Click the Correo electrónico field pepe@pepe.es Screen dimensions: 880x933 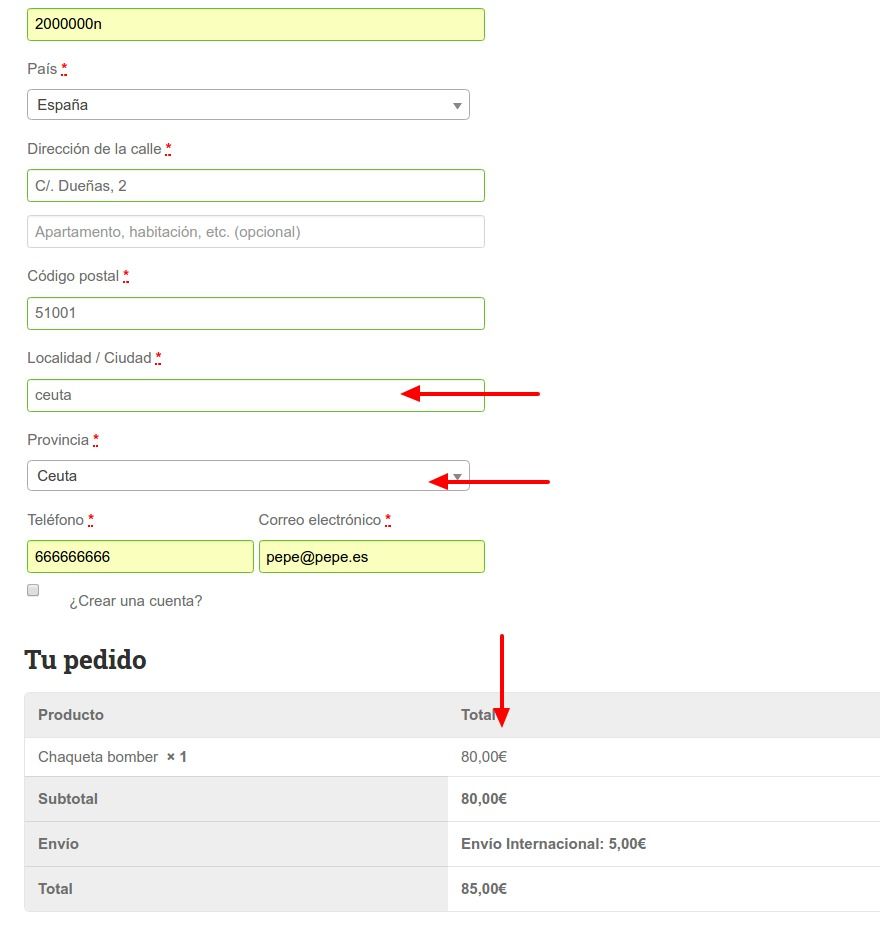point(372,556)
